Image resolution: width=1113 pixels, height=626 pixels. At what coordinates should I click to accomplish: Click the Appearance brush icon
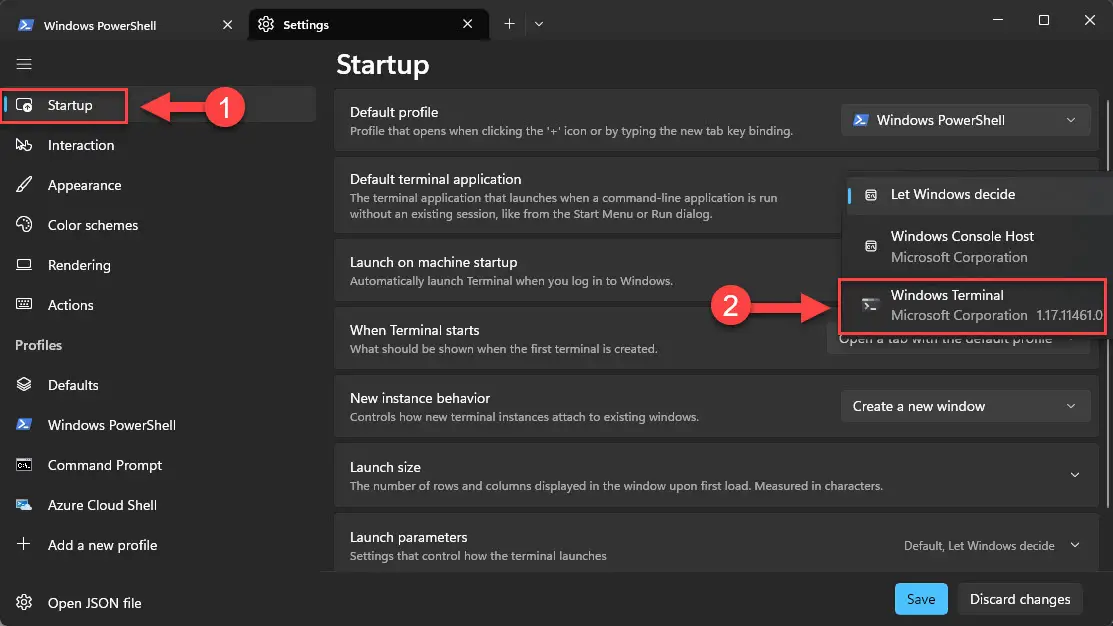[x=24, y=185]
